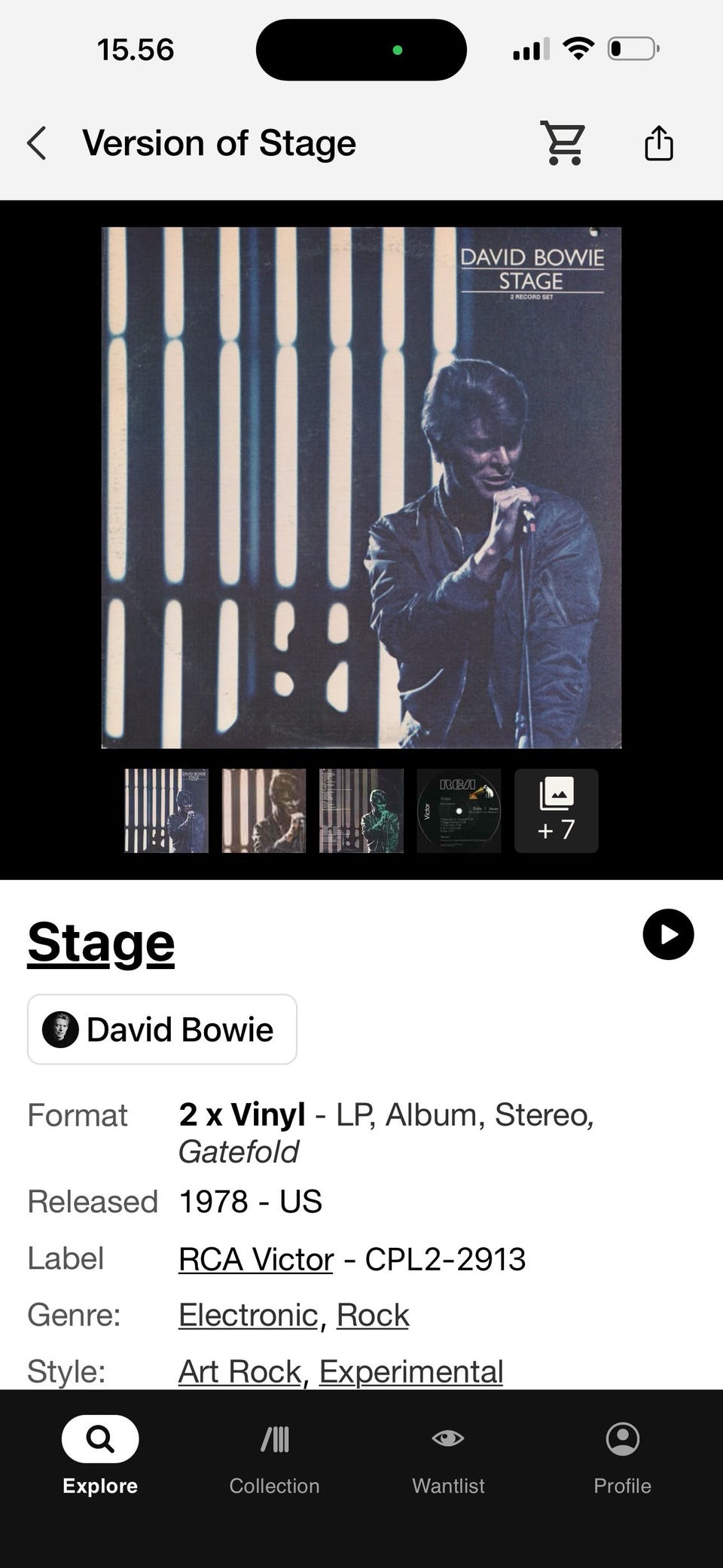Select the second thumbnail image
Viewport: 723px width, 1568px height.
click(264, 811)
